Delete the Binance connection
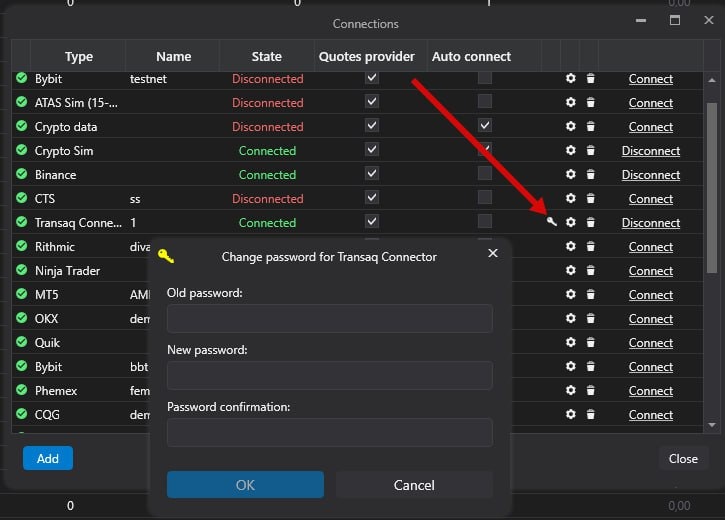The height and width of the screenshot is (520, 725). [x=590, y=174]
